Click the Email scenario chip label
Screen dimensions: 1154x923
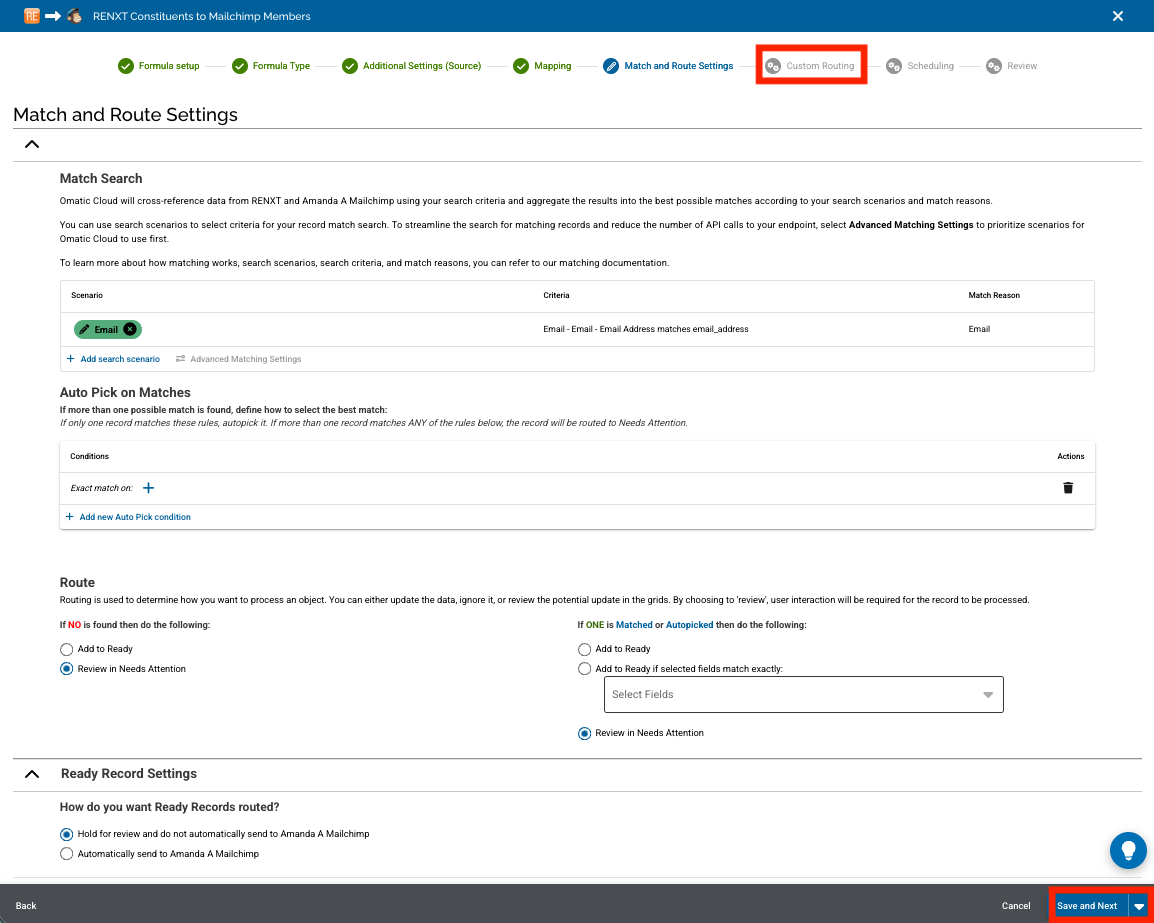tap(106, 330)
